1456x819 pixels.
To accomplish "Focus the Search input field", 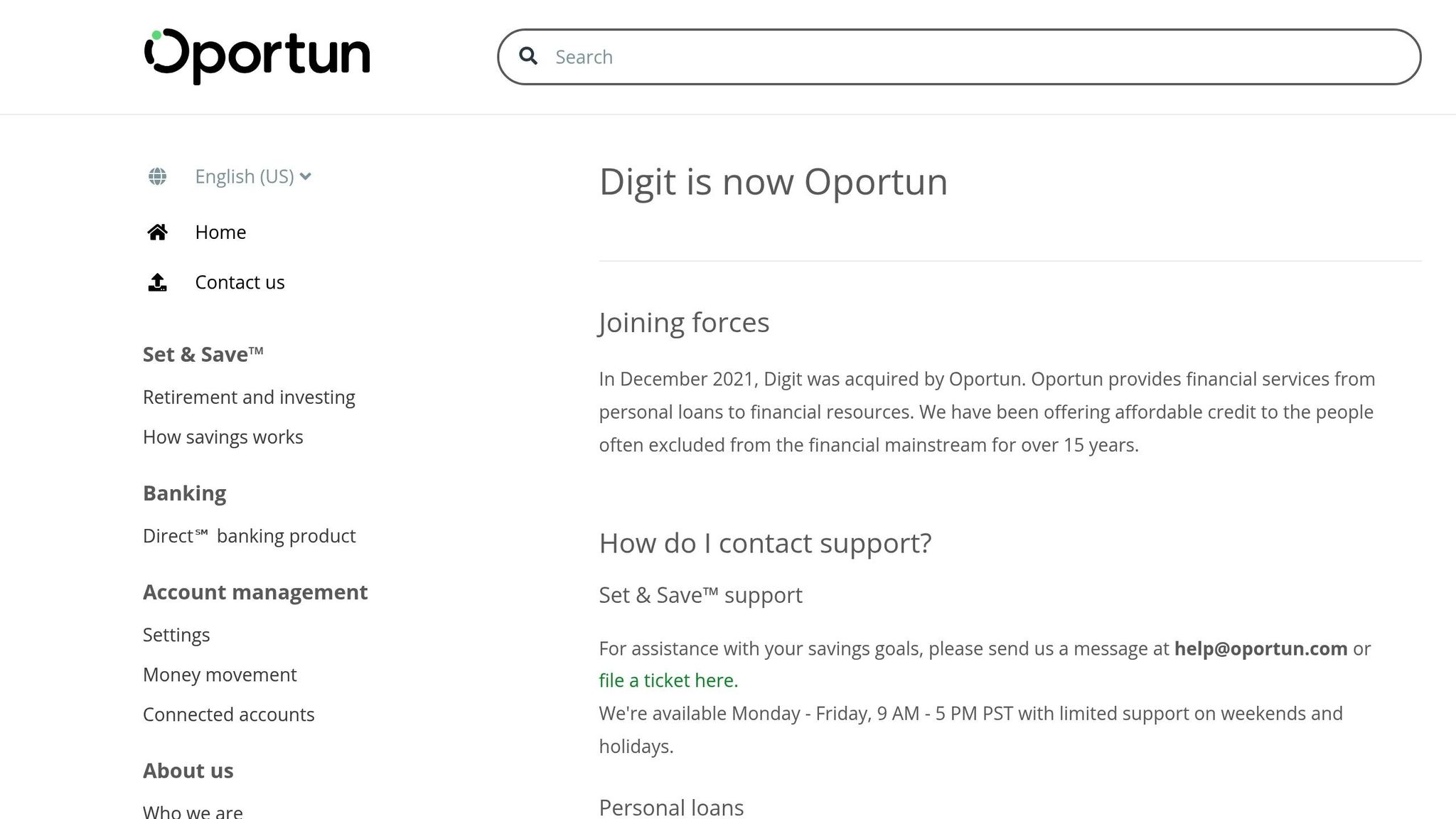I will (959, 57).
